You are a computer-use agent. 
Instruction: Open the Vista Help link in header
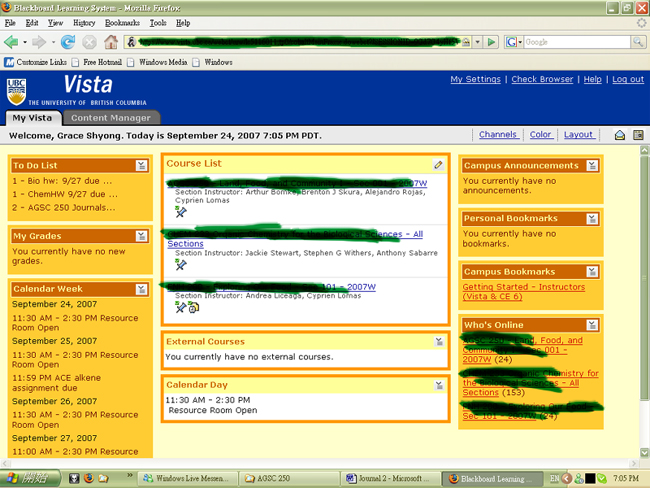[592, 79]
